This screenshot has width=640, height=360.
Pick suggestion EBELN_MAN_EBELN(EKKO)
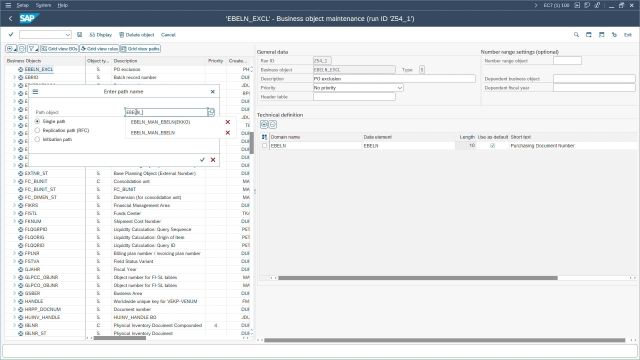pyautogui.click(x=160, y=122)
